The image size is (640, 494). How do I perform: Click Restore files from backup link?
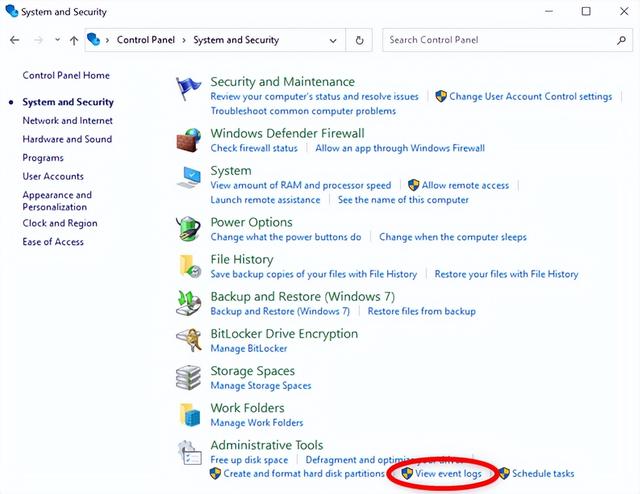(x=422, y=312)
